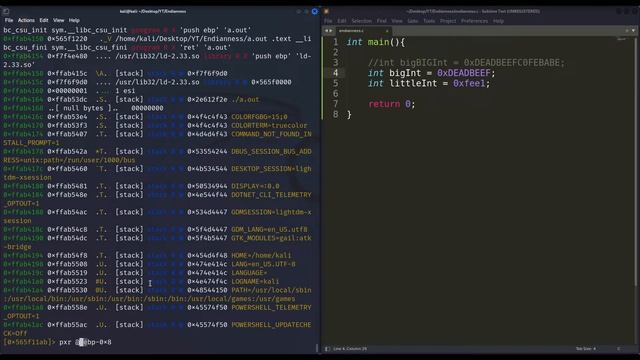Open the File menu in the terminal
This screenshot has height=360, width=640.
pos(9,20)
